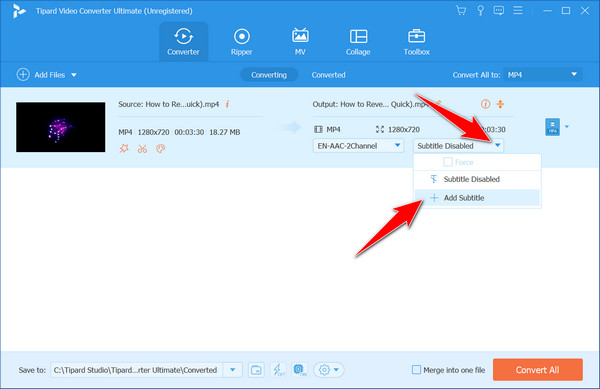Click the "Source: How to Re...uick).mp4" label
Image resolution: width=600 pixels, height=389 pixels.
(x=168, y=104)
